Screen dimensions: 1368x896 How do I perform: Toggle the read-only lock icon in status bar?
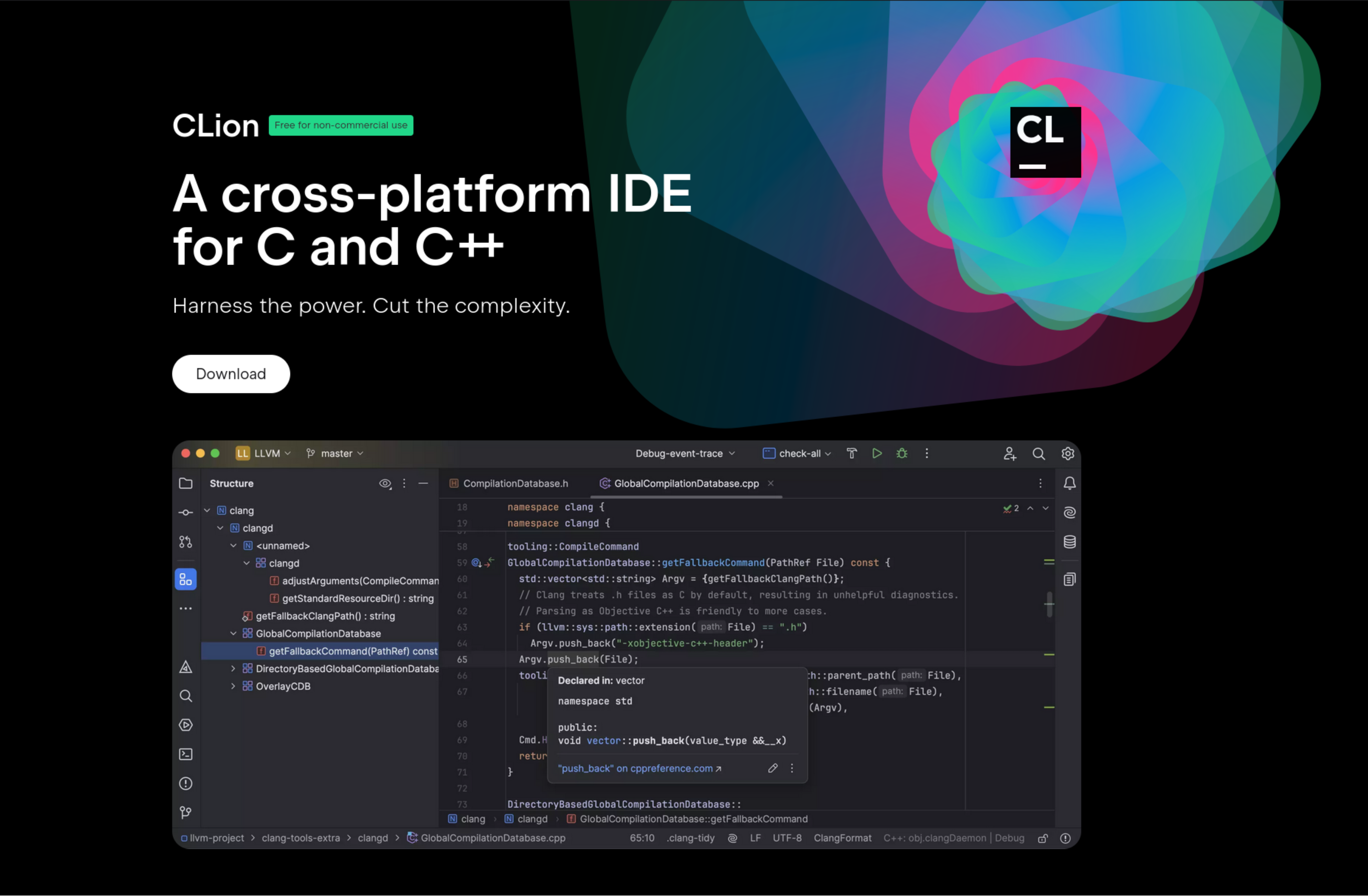[1043, 838]
